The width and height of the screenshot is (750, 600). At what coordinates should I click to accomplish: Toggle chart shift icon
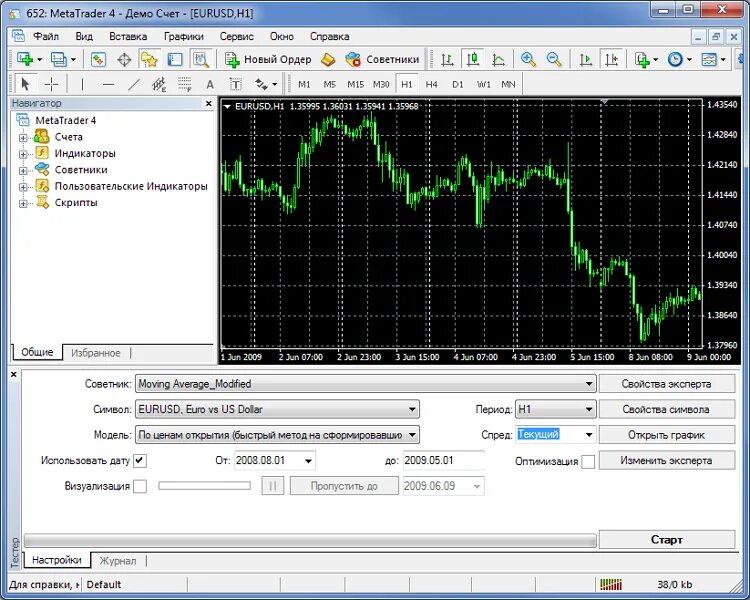click(x=611, y=59)
